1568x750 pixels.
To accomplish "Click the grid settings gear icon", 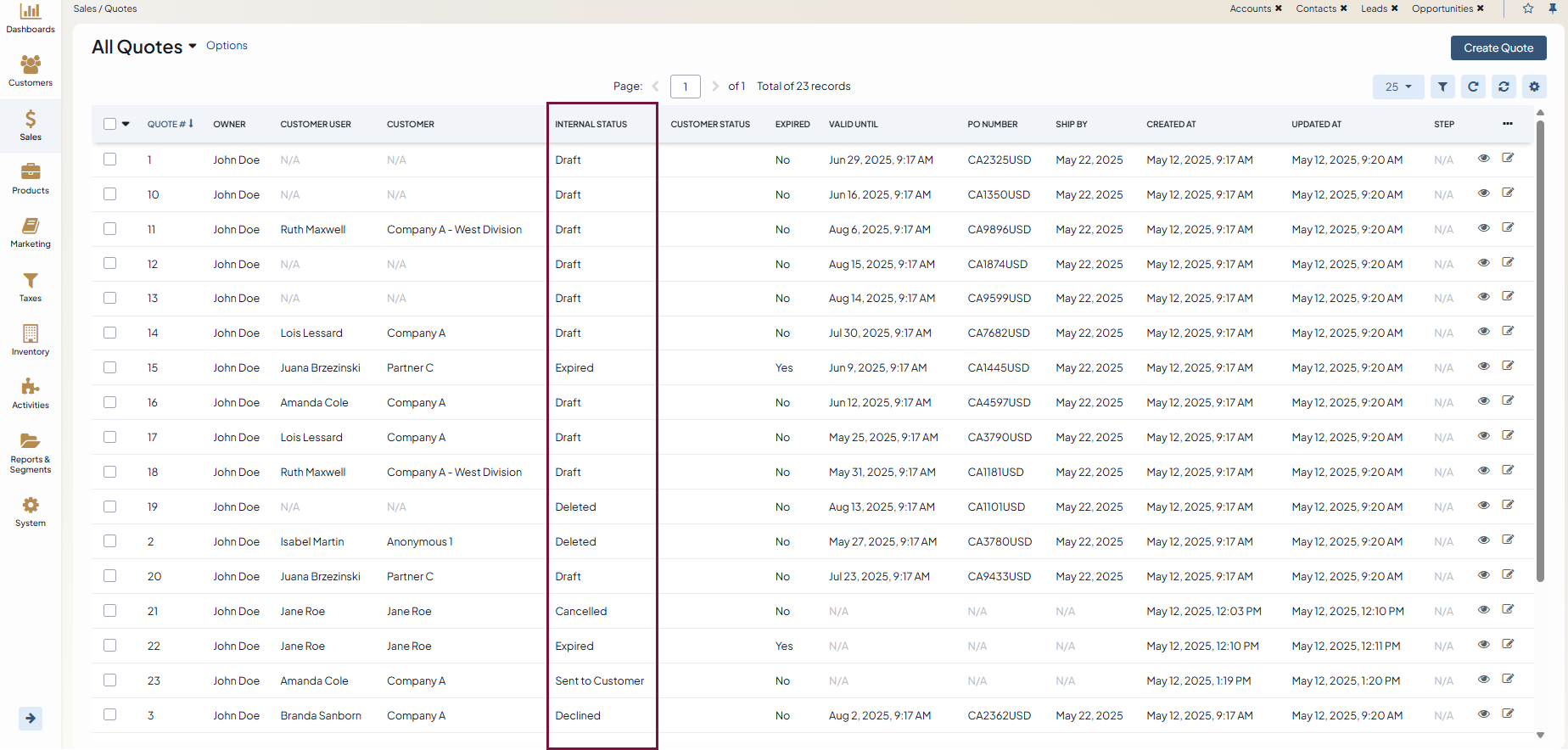I will 1534,87.
